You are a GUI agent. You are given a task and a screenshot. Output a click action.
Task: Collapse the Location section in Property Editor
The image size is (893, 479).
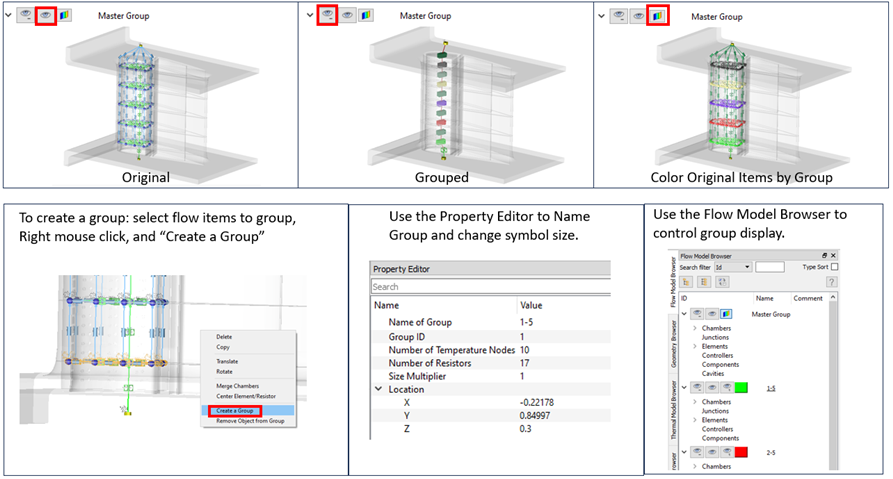pos(378,389)
